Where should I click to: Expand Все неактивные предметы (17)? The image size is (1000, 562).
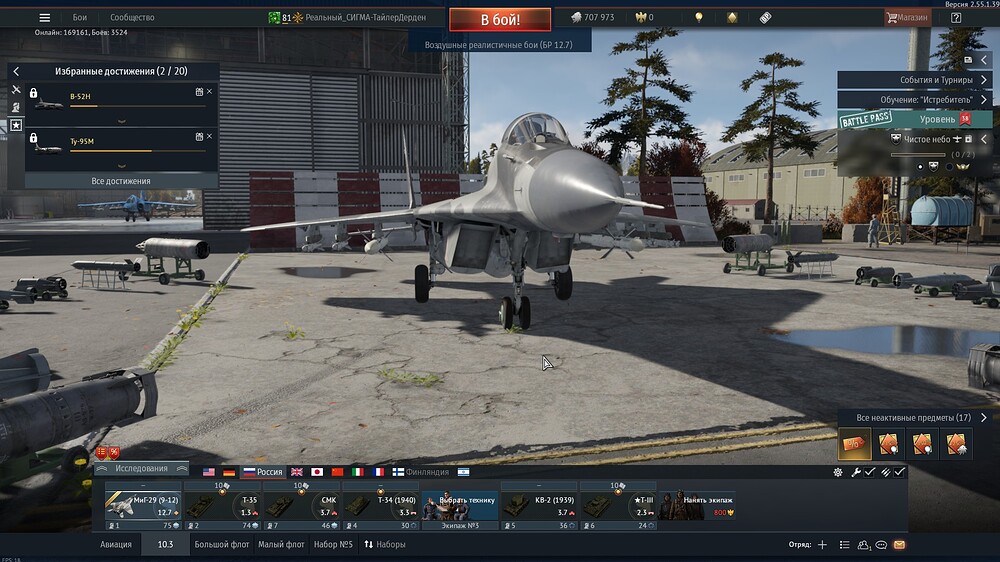pyautogui.click(x=915, y=417)
